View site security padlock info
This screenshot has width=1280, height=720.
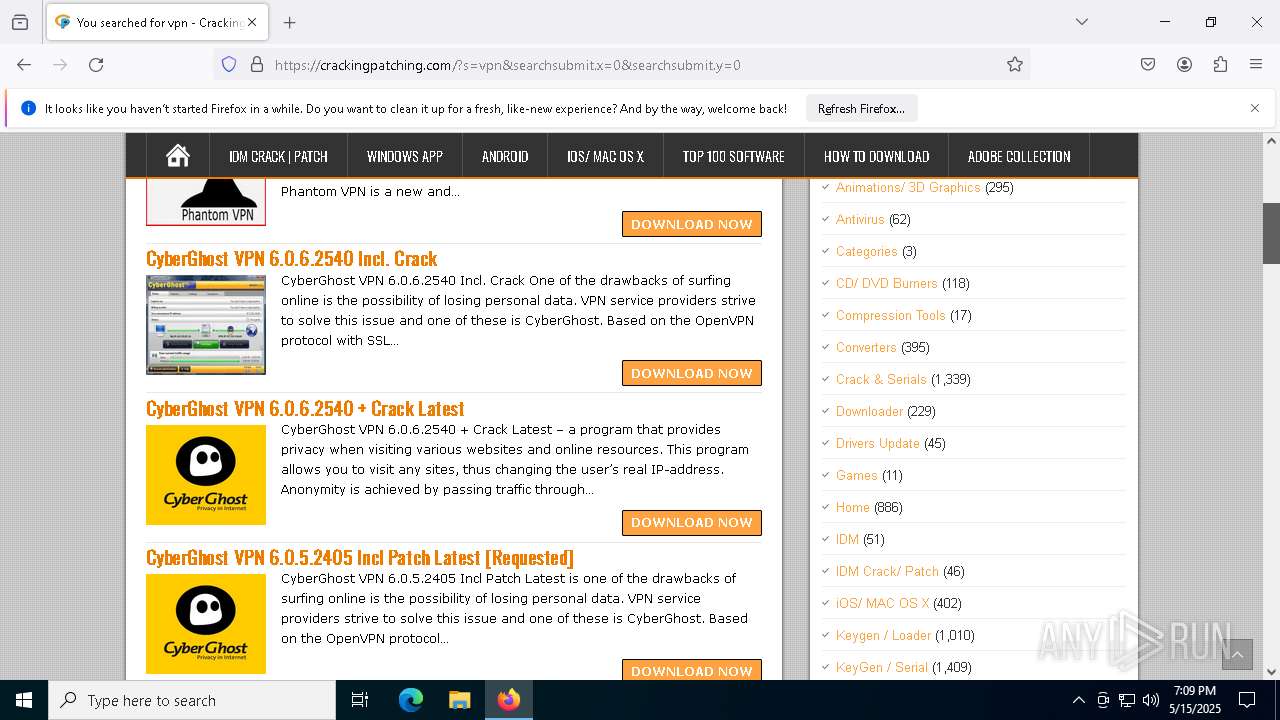click(257, 65)
